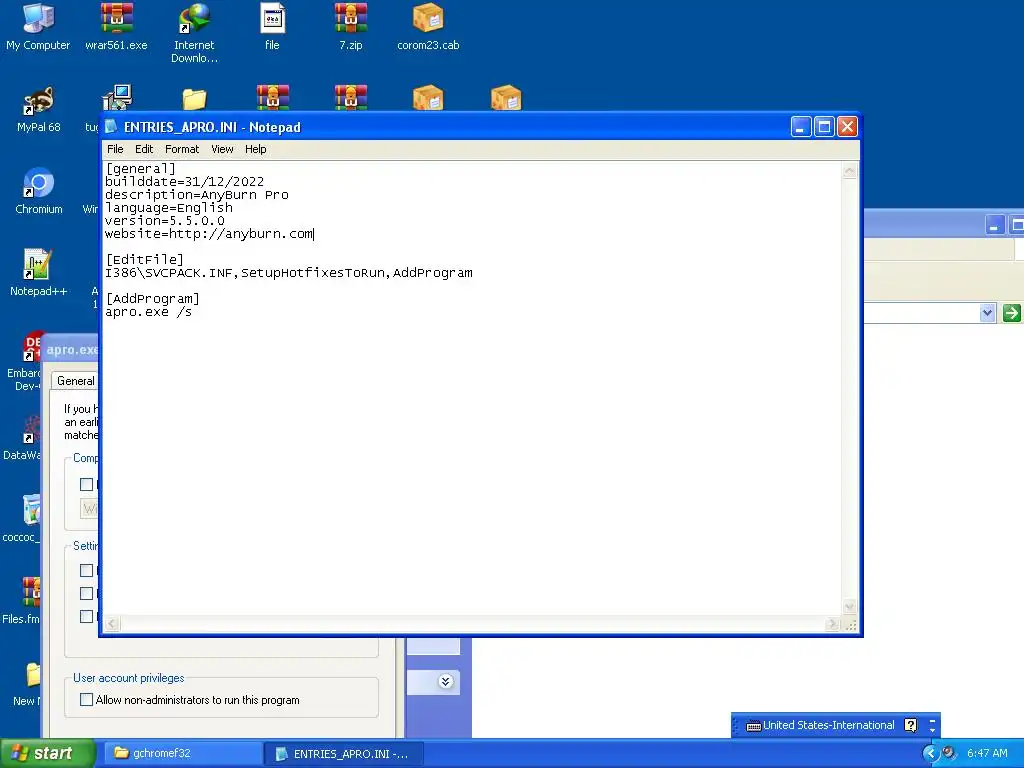Open the Start menu
Image resolution: width=1024 pixels, height=768 pixels.
pyautogui.click(x=48, y=754)
